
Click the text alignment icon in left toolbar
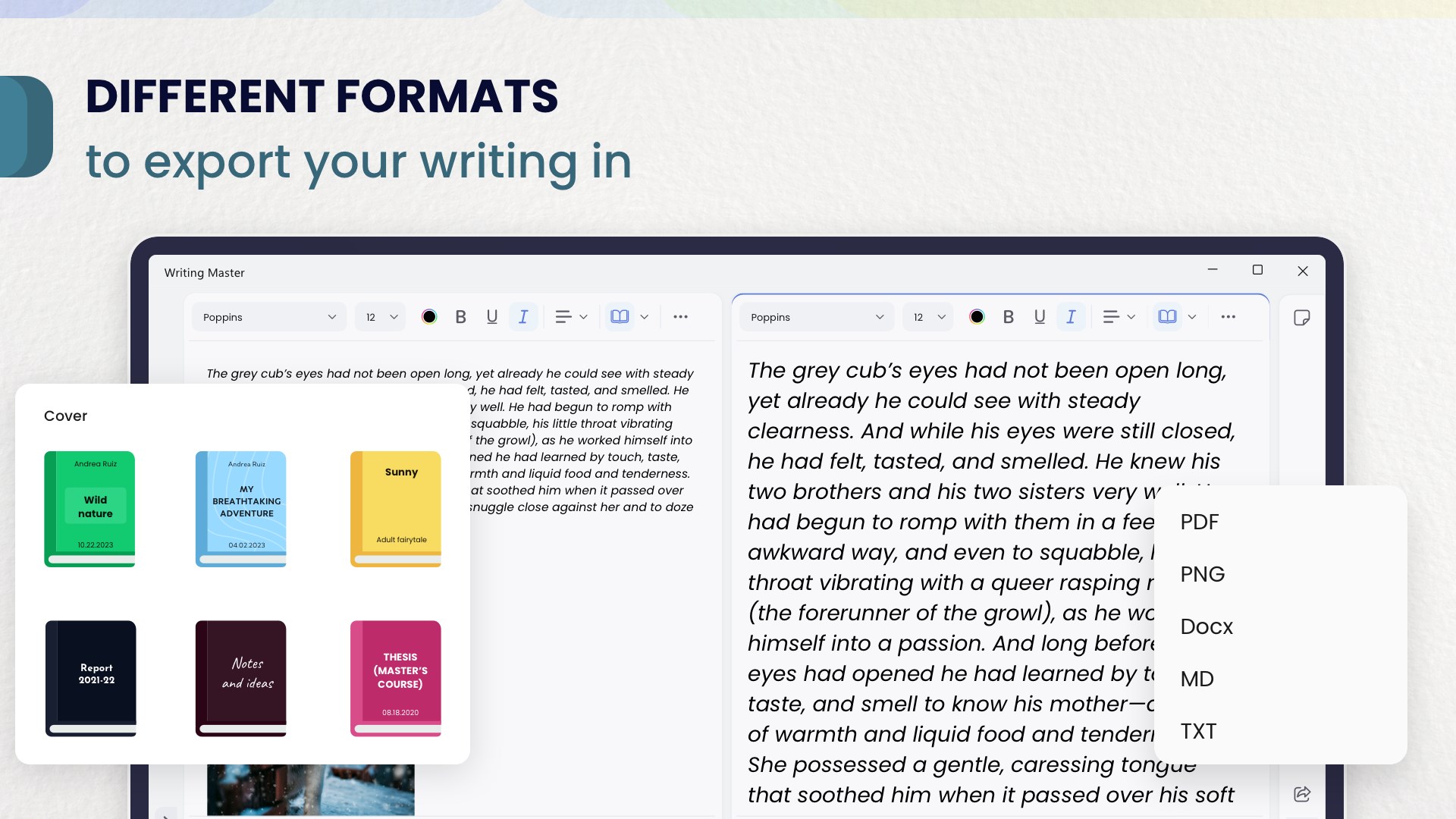[563, 317]
